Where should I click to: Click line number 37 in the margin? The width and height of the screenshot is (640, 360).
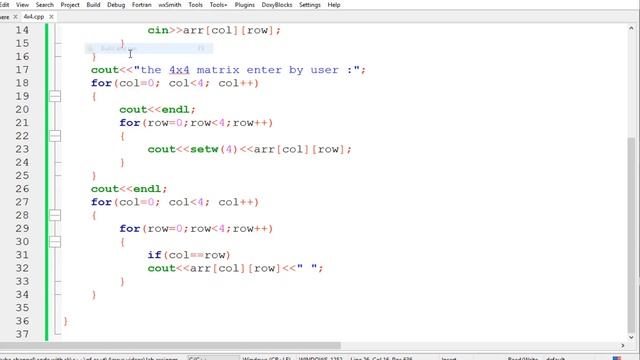click(22, 334)
